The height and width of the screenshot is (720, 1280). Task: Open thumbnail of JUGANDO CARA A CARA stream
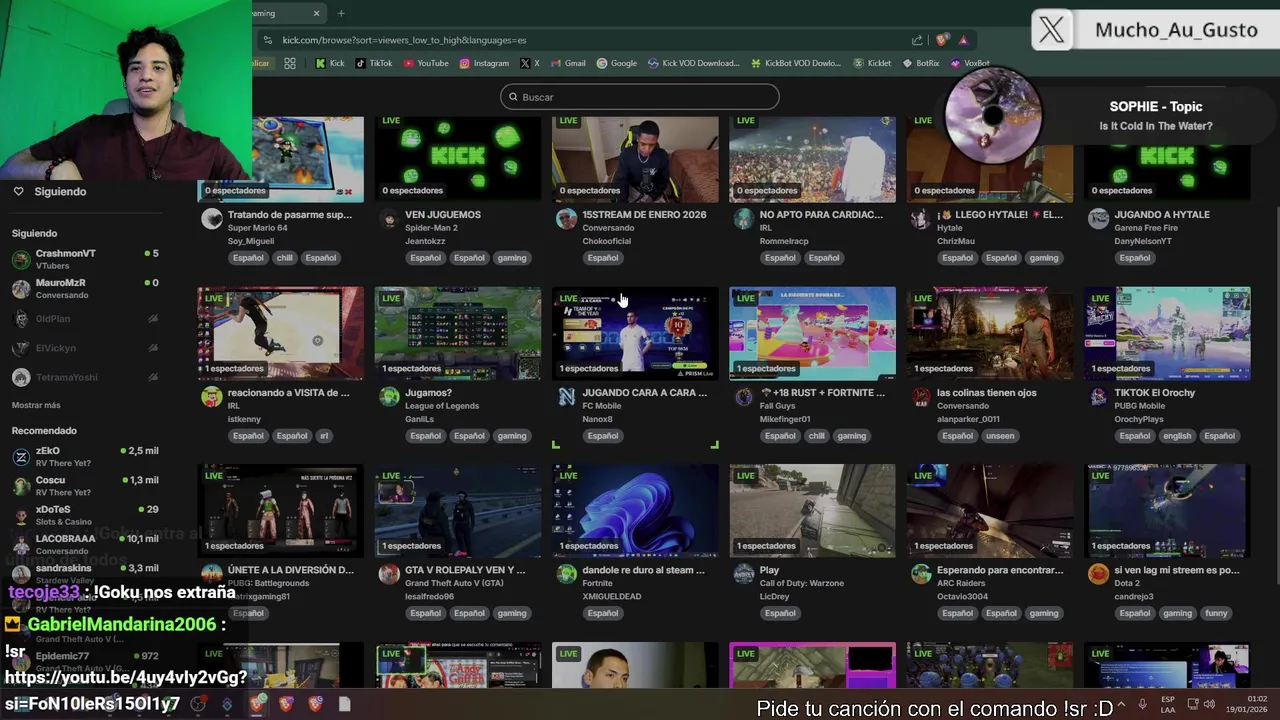(635, 333)
